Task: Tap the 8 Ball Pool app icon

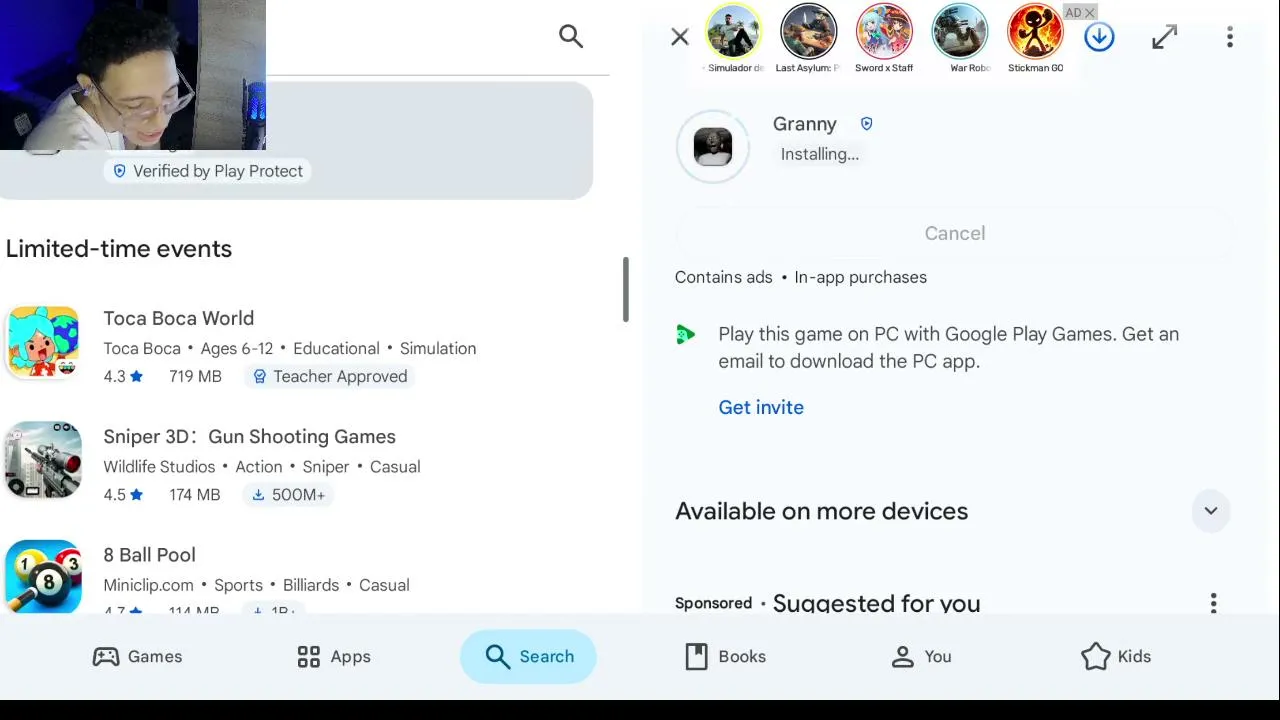Action: [x=43, y=576]
